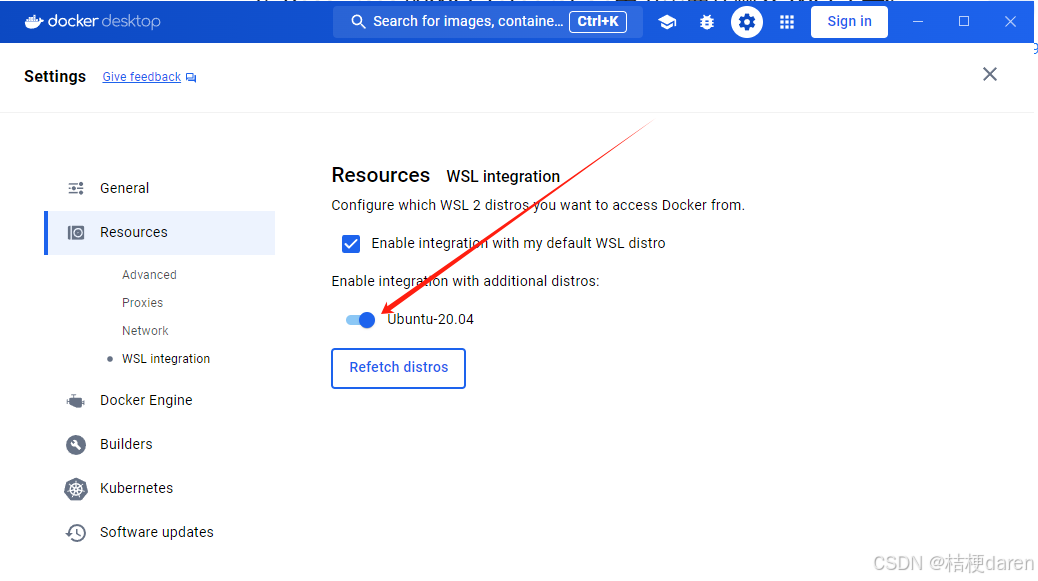Select the WSL integration sub-item
The width and height of the screenshot is (1038, 581).
pos(165,359)
